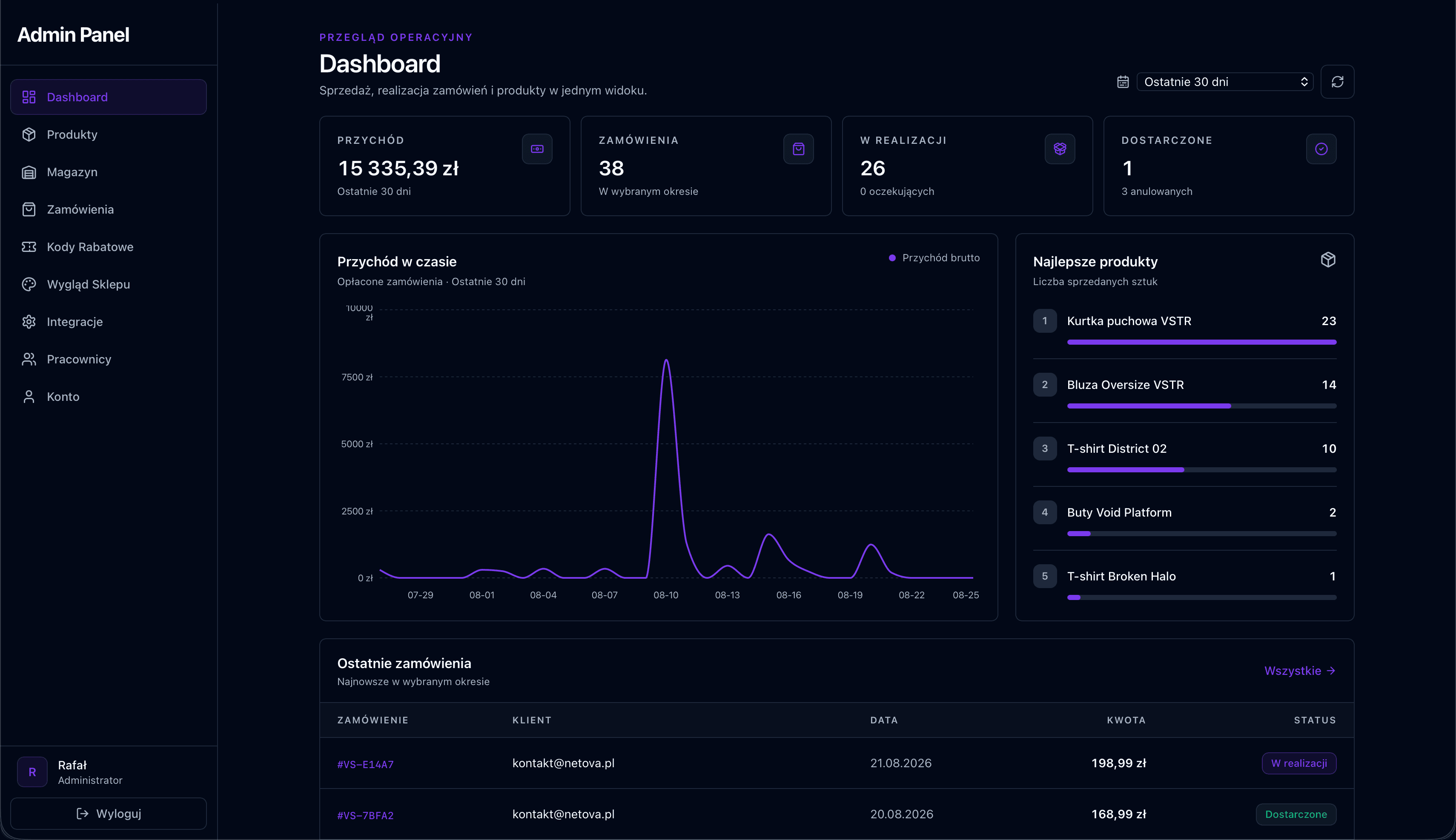Open the Dashboard menu item
Viewport: 1456px width, 840px height.
pyautogui.click(x=109, y=97)
